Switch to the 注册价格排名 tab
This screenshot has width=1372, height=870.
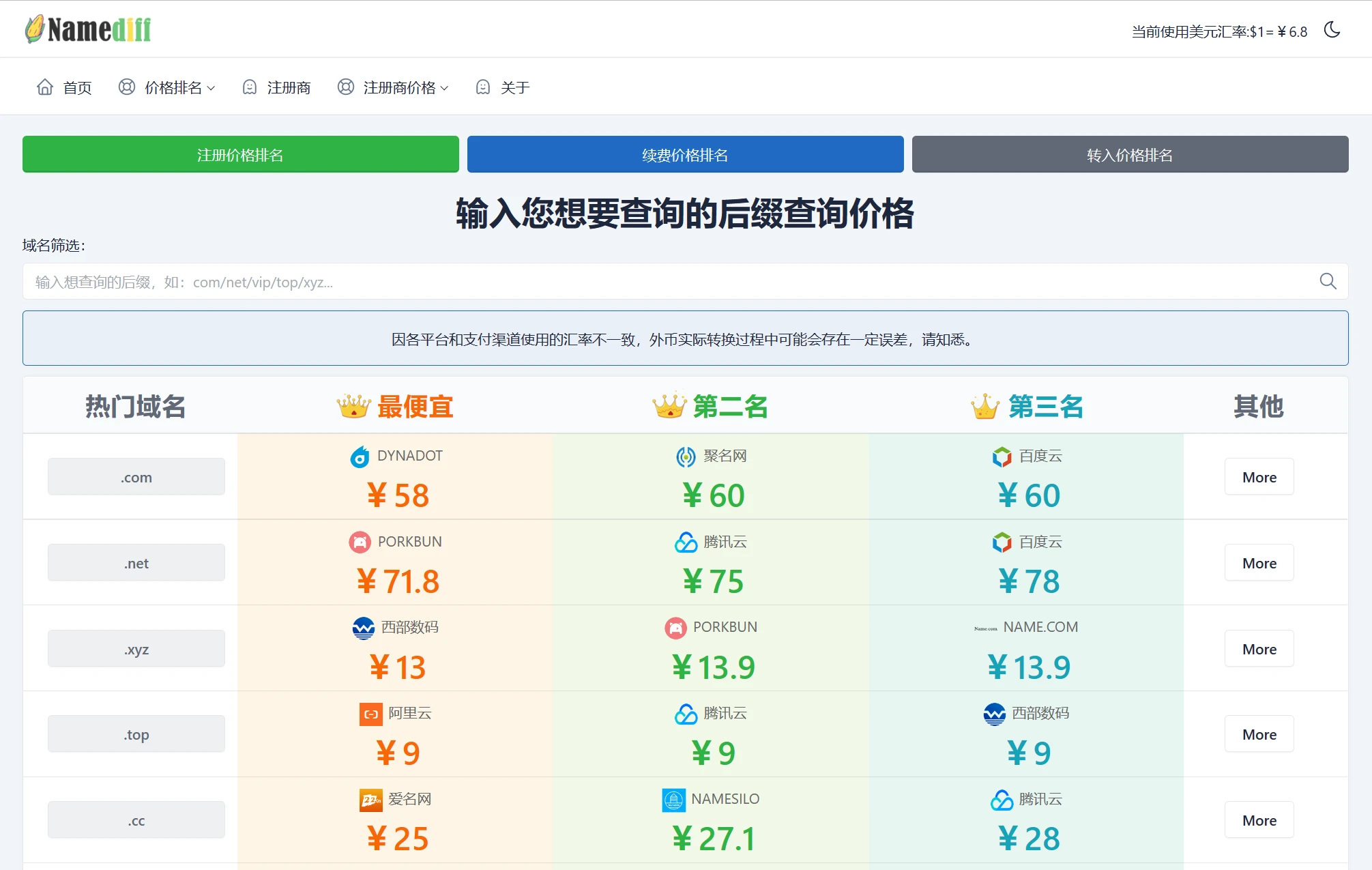tap(241, 155)
